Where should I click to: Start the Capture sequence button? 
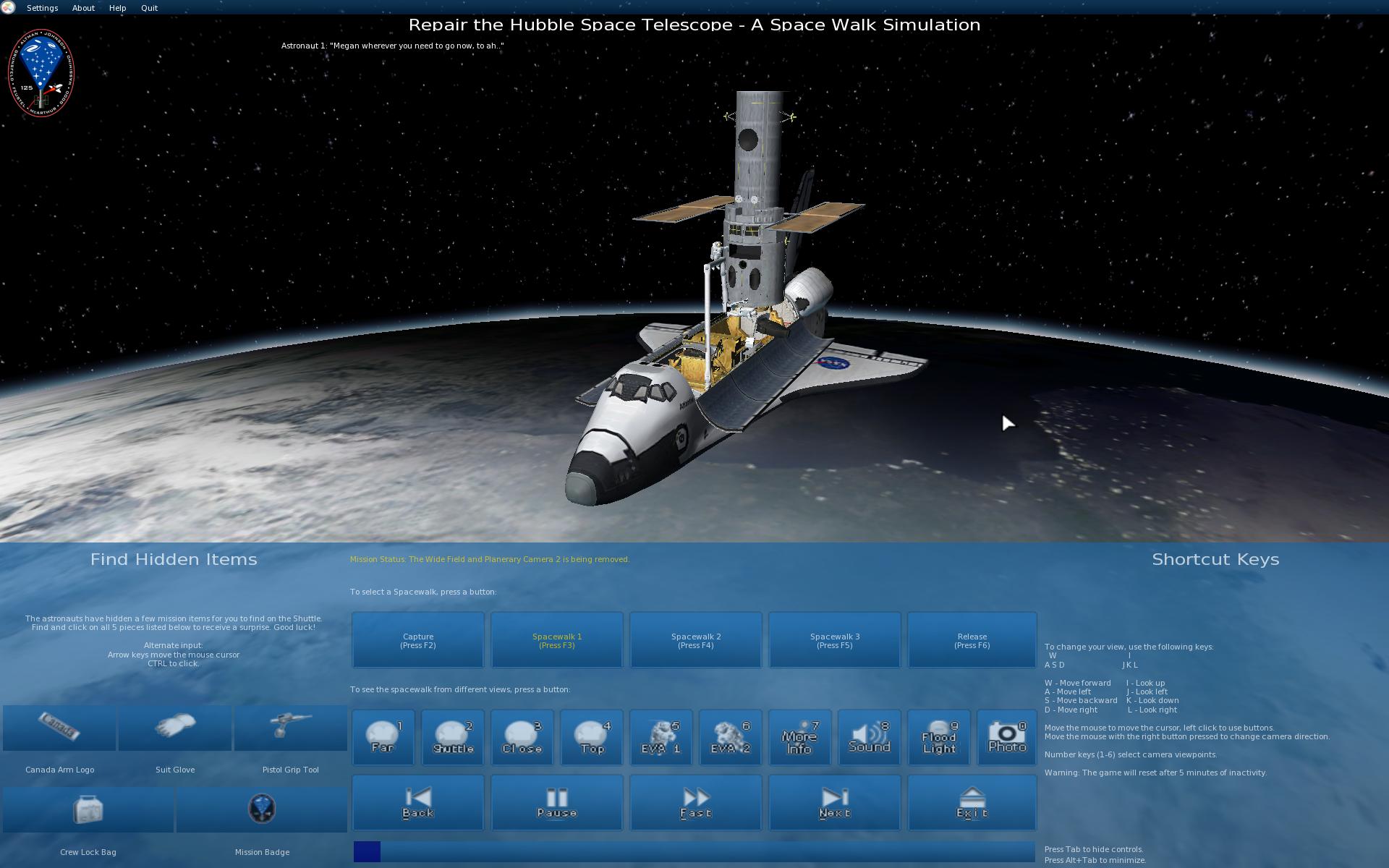click(418, 640)
